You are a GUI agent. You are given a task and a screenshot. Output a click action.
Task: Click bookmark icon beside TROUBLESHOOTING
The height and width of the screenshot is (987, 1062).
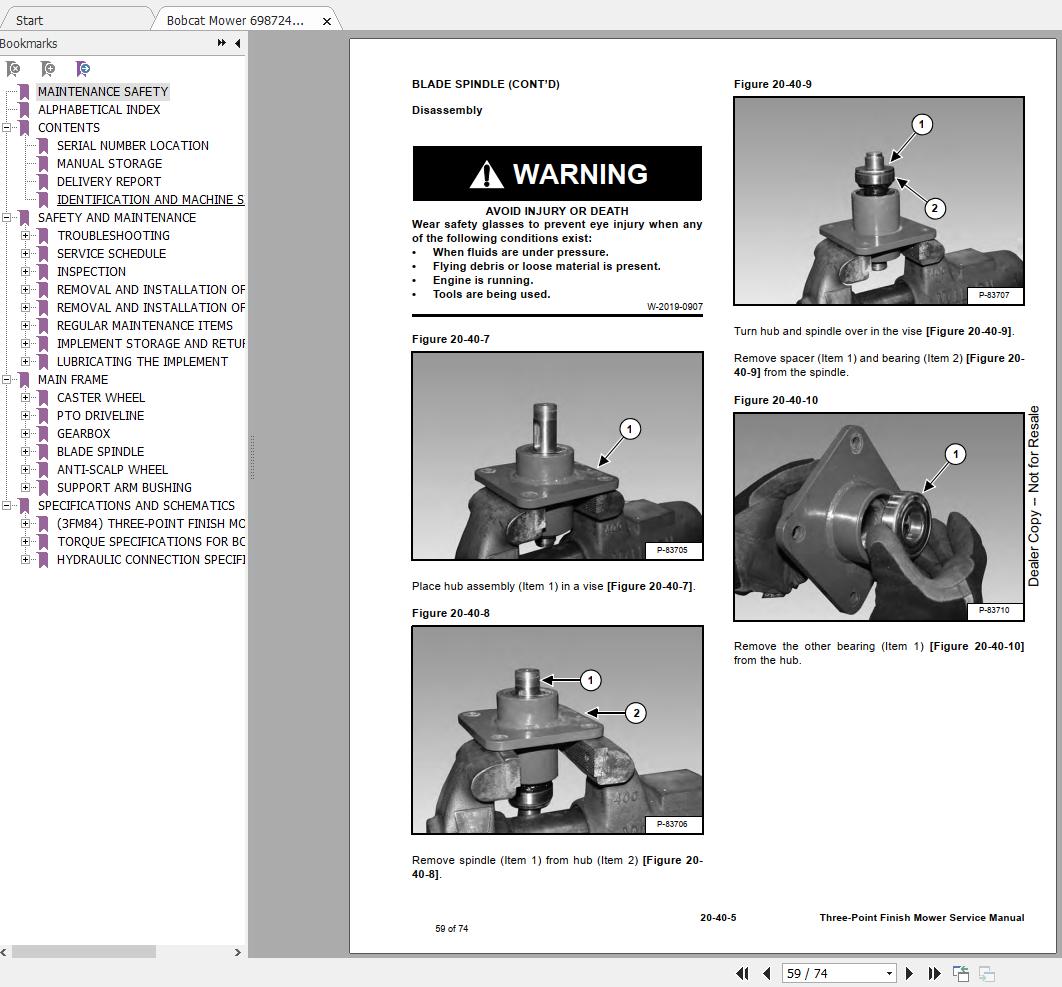(43, 236)
